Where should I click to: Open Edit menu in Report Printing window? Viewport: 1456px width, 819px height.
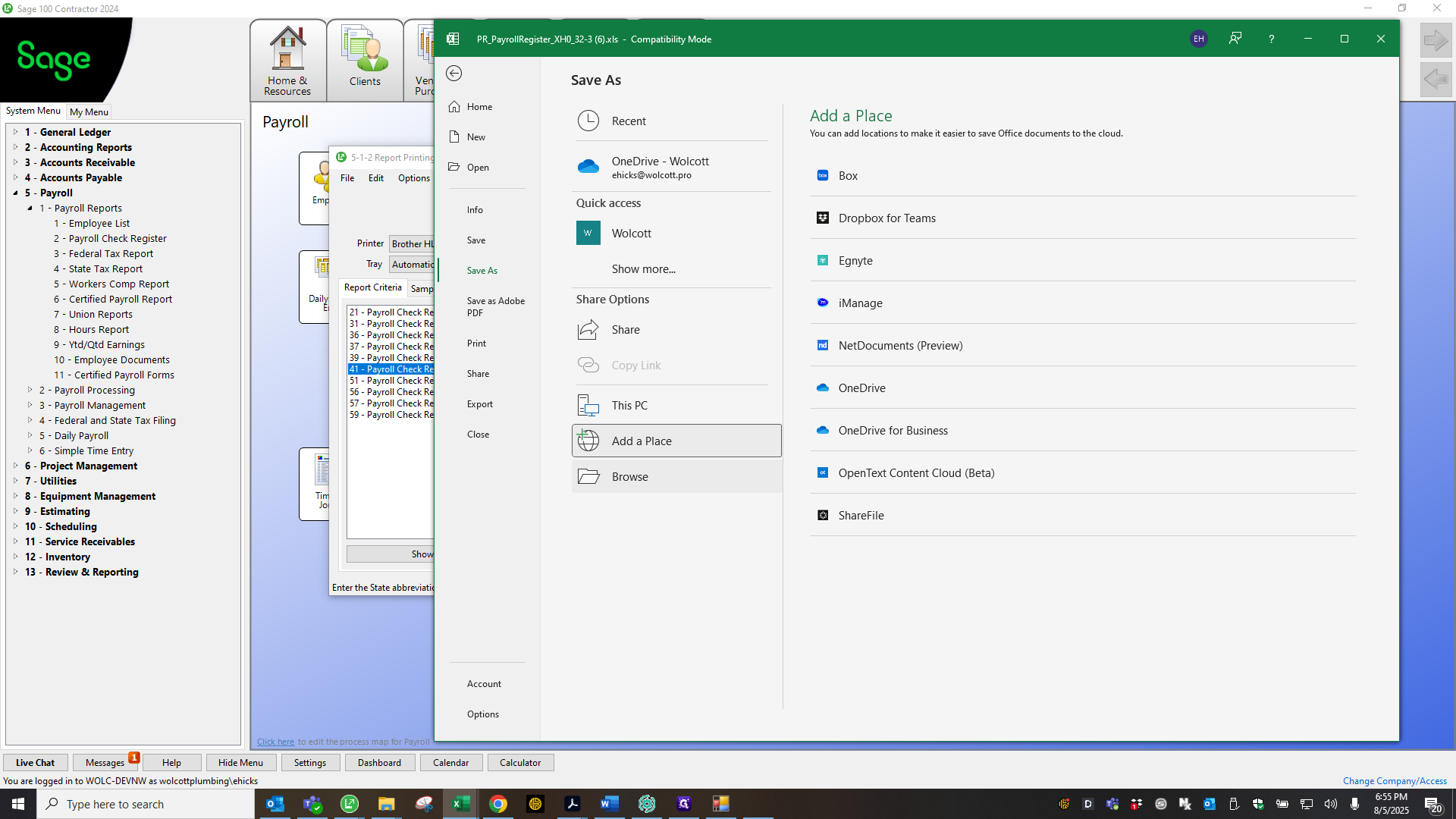coord(376,178)
